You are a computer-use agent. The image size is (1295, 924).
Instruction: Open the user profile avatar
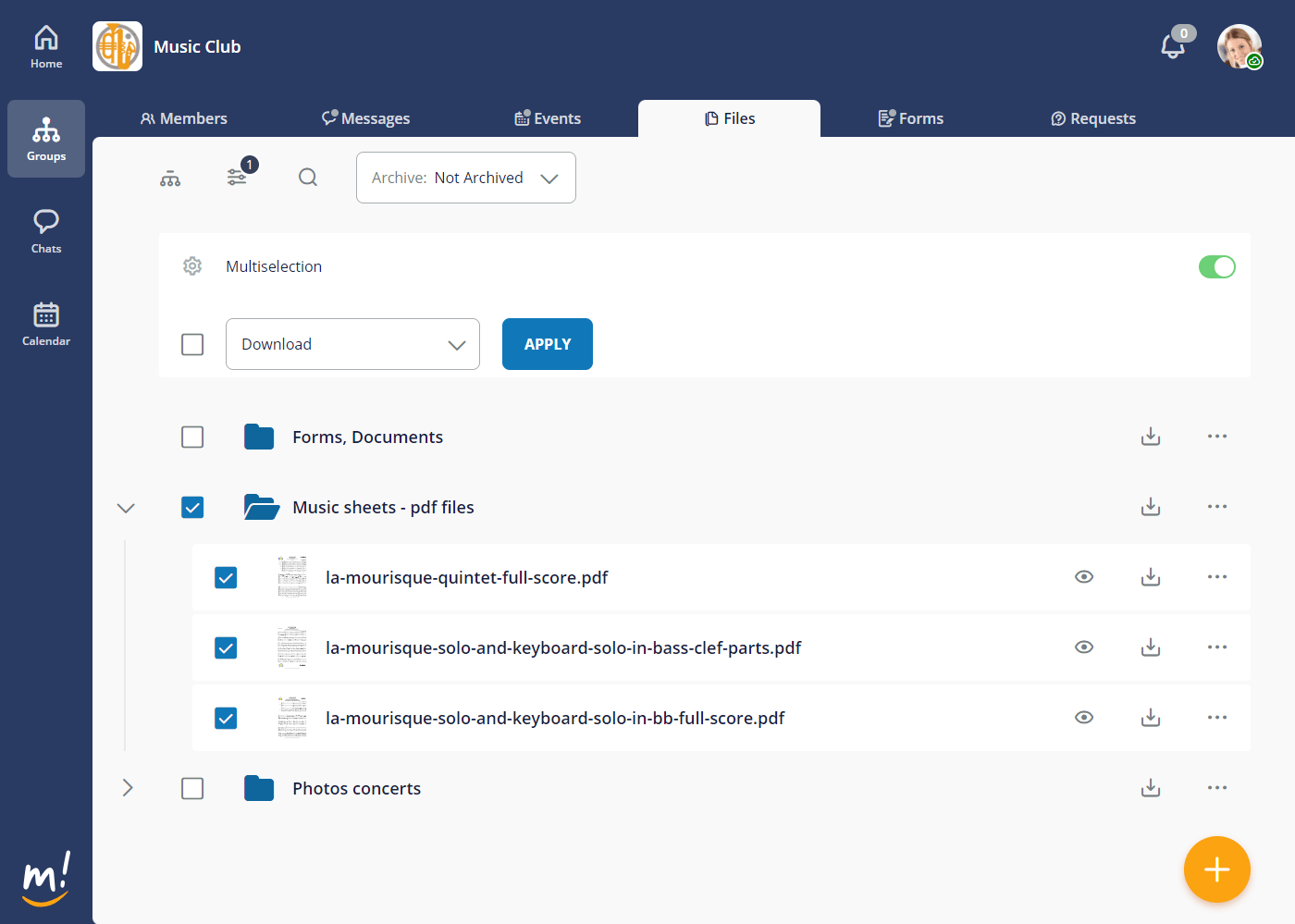pos(1239,46)
